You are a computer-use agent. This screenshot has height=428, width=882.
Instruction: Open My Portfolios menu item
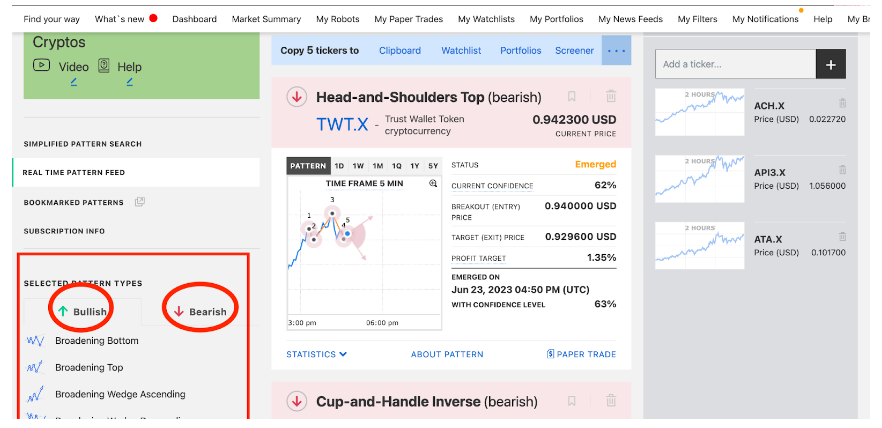tap(556, 19)
